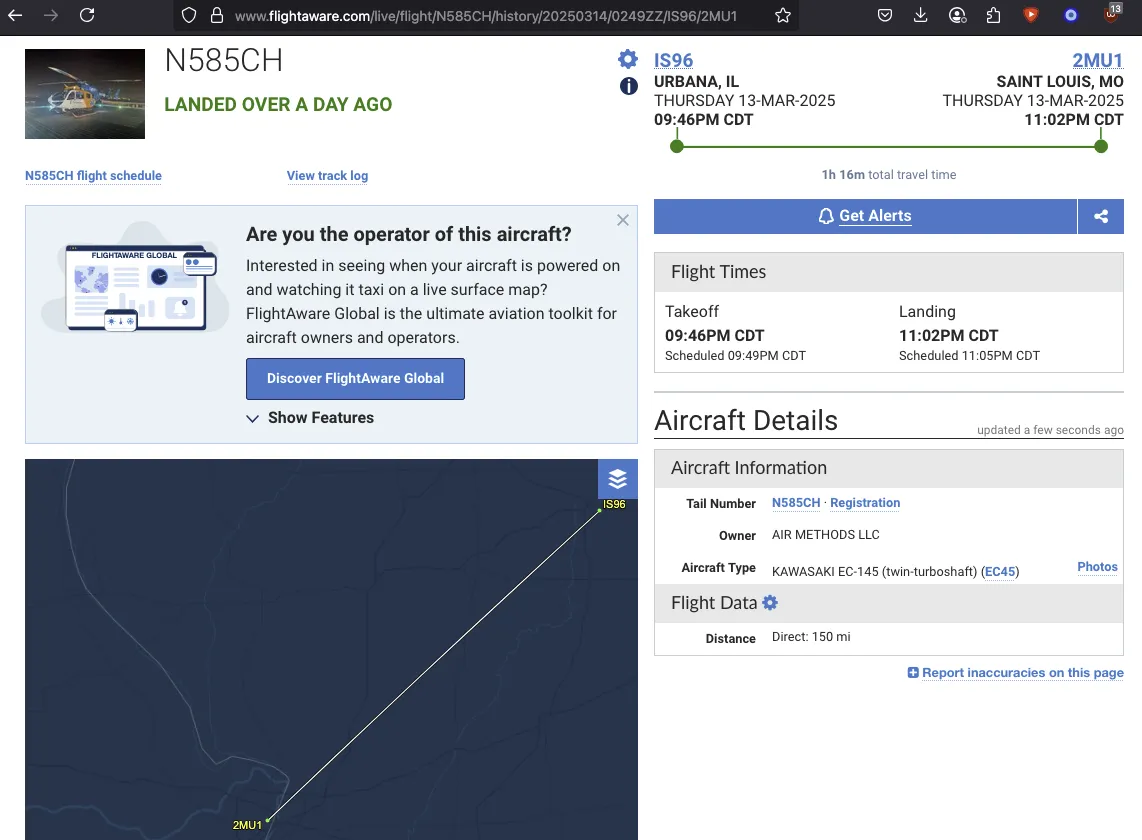1142x840 pixels.
Task: Open the View track log link
Action: 327,176
